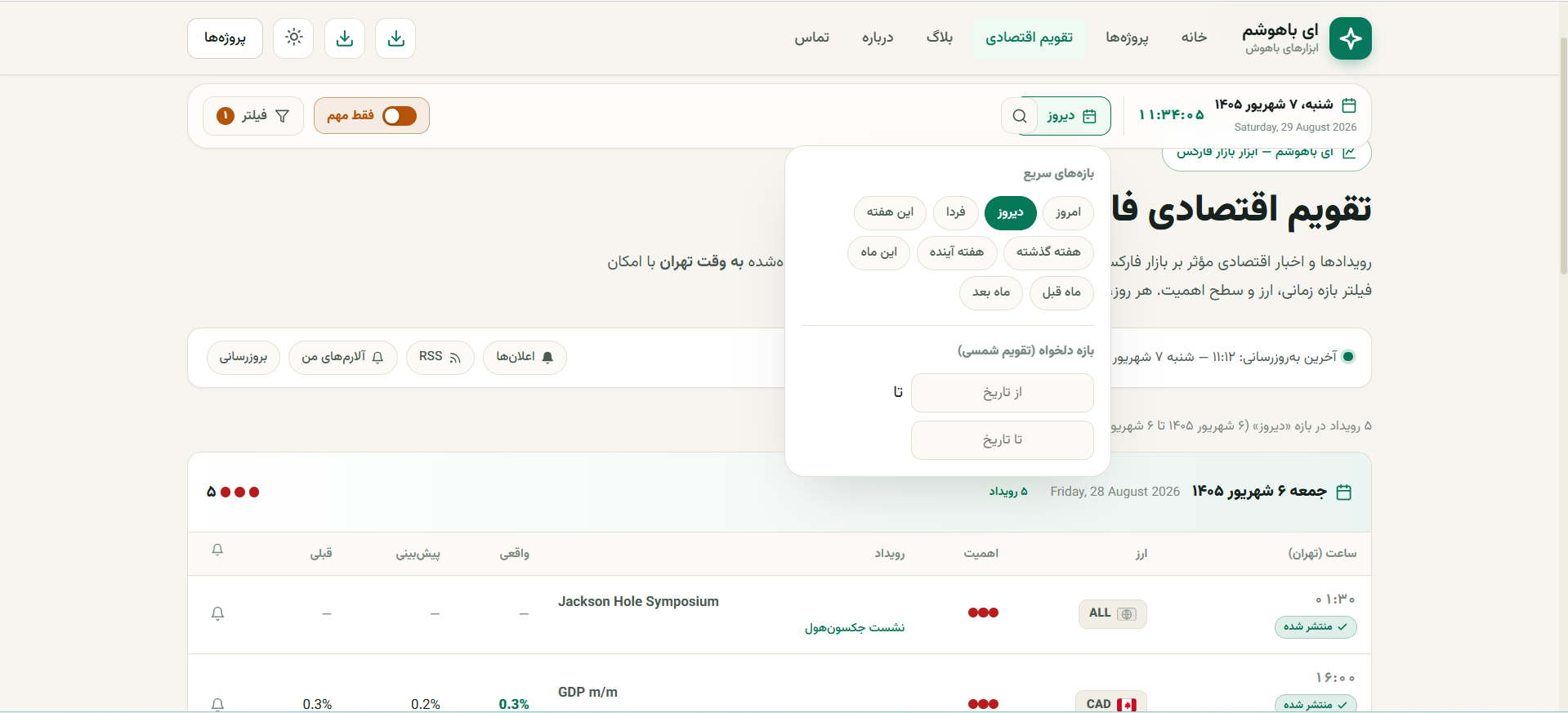
Task: Click the bell in the Jackson Hole Symposium row
Action: 217,613
